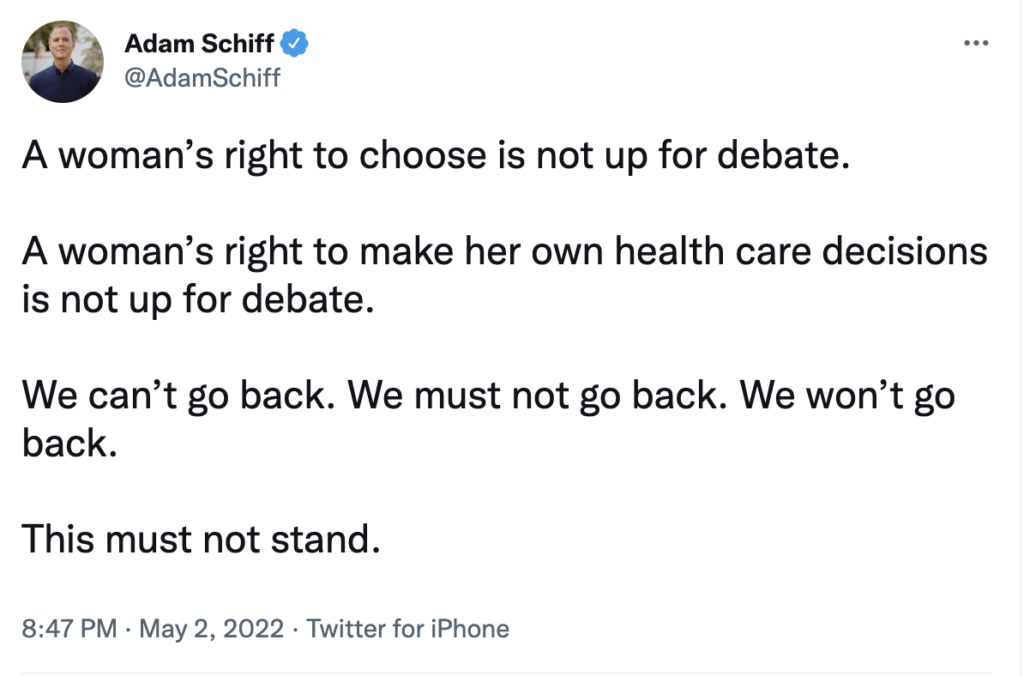The image size is (1024, 676).
Task: Click the wrapped line 'is not up for debate.'
Action: tap(196, 298)
